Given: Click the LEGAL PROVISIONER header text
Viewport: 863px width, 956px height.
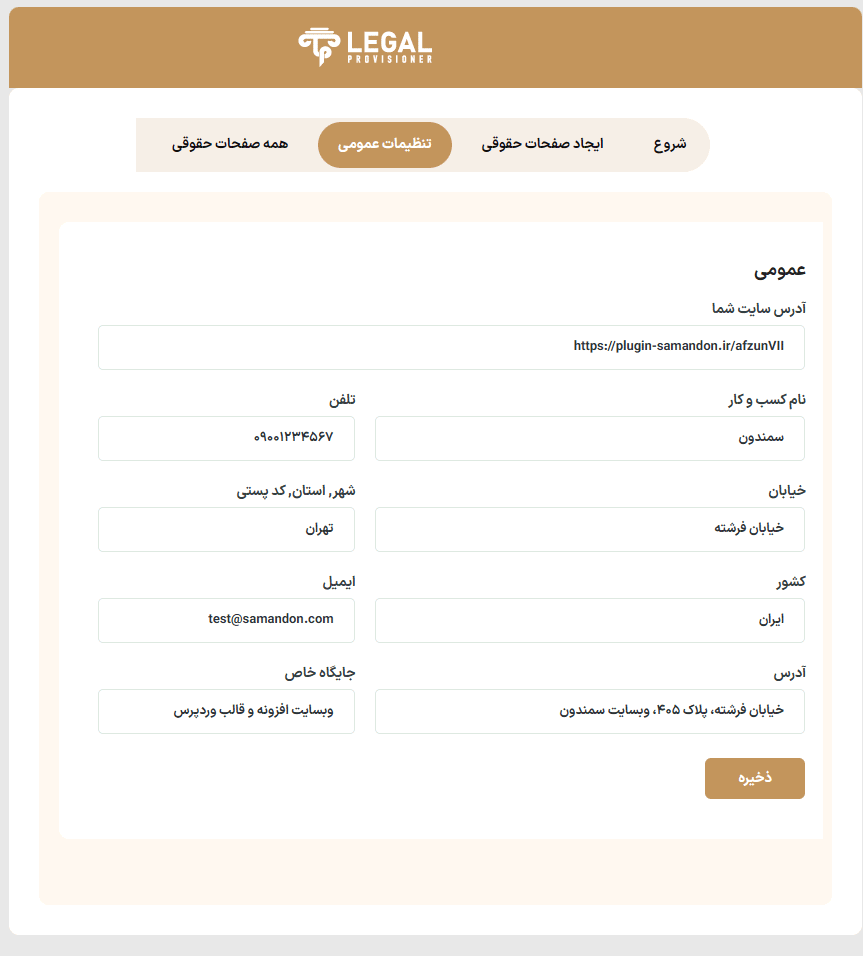Looking at the screenshot, I should pos(389,46).
